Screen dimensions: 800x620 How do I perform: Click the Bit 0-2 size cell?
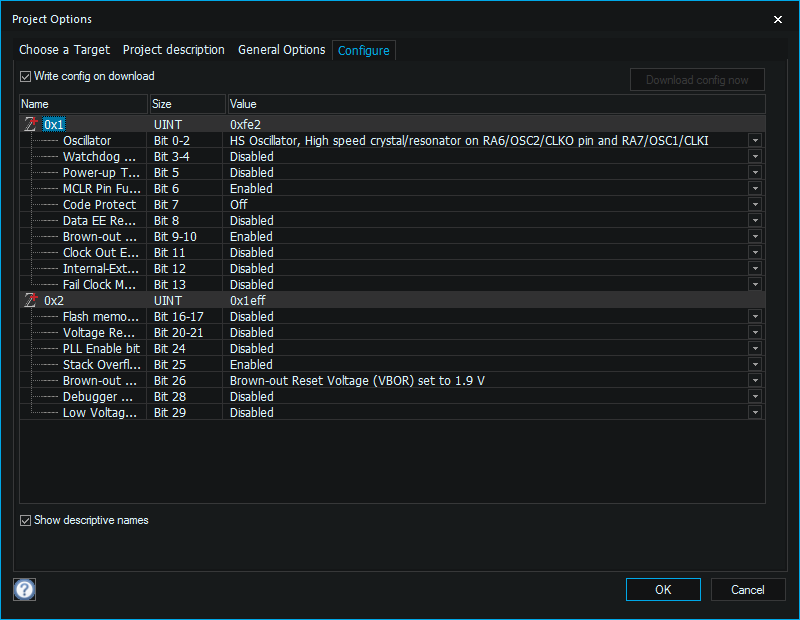point(172,140)
